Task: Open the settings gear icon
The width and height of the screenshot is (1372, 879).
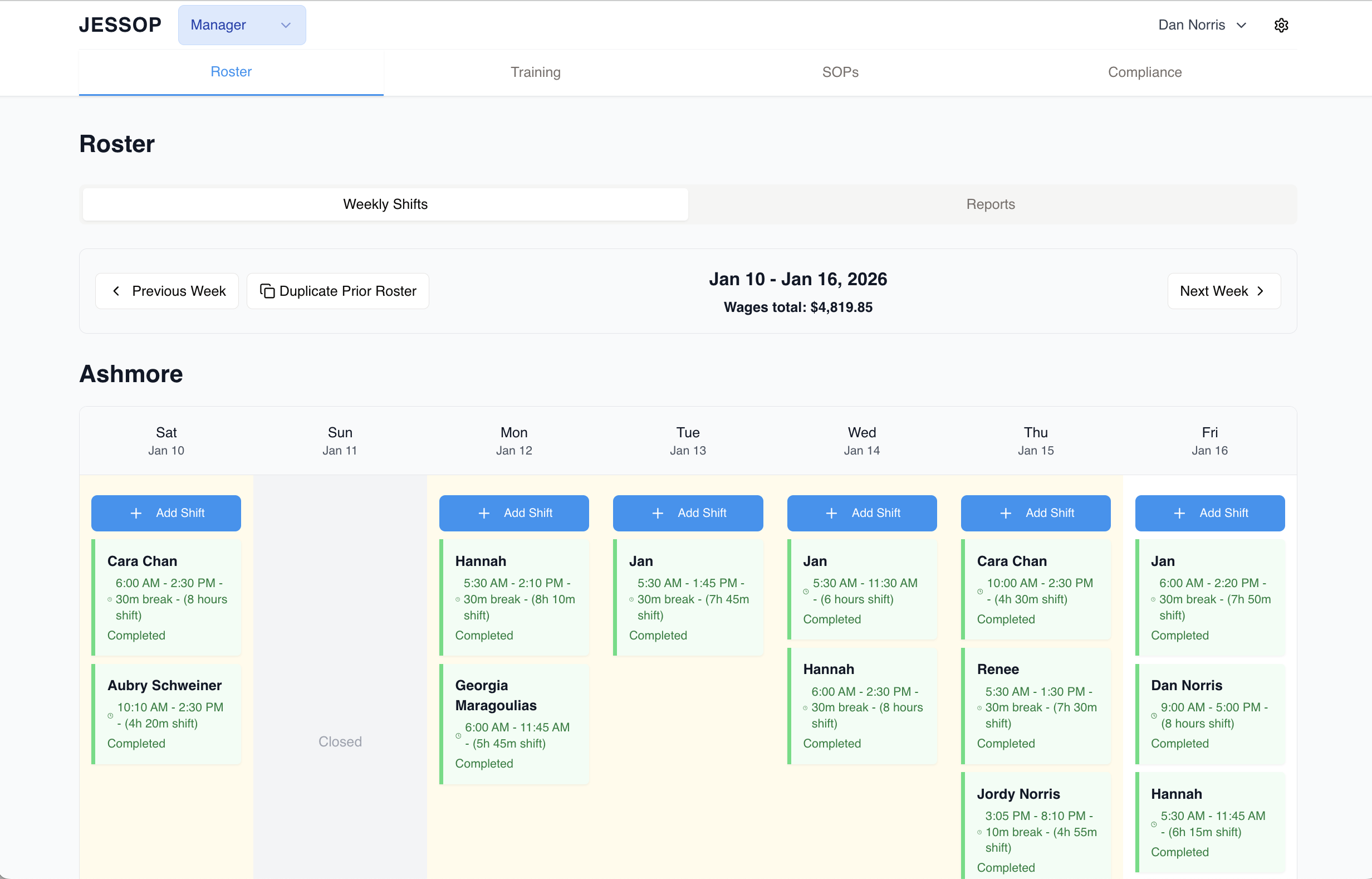Action: point(1281,25)
